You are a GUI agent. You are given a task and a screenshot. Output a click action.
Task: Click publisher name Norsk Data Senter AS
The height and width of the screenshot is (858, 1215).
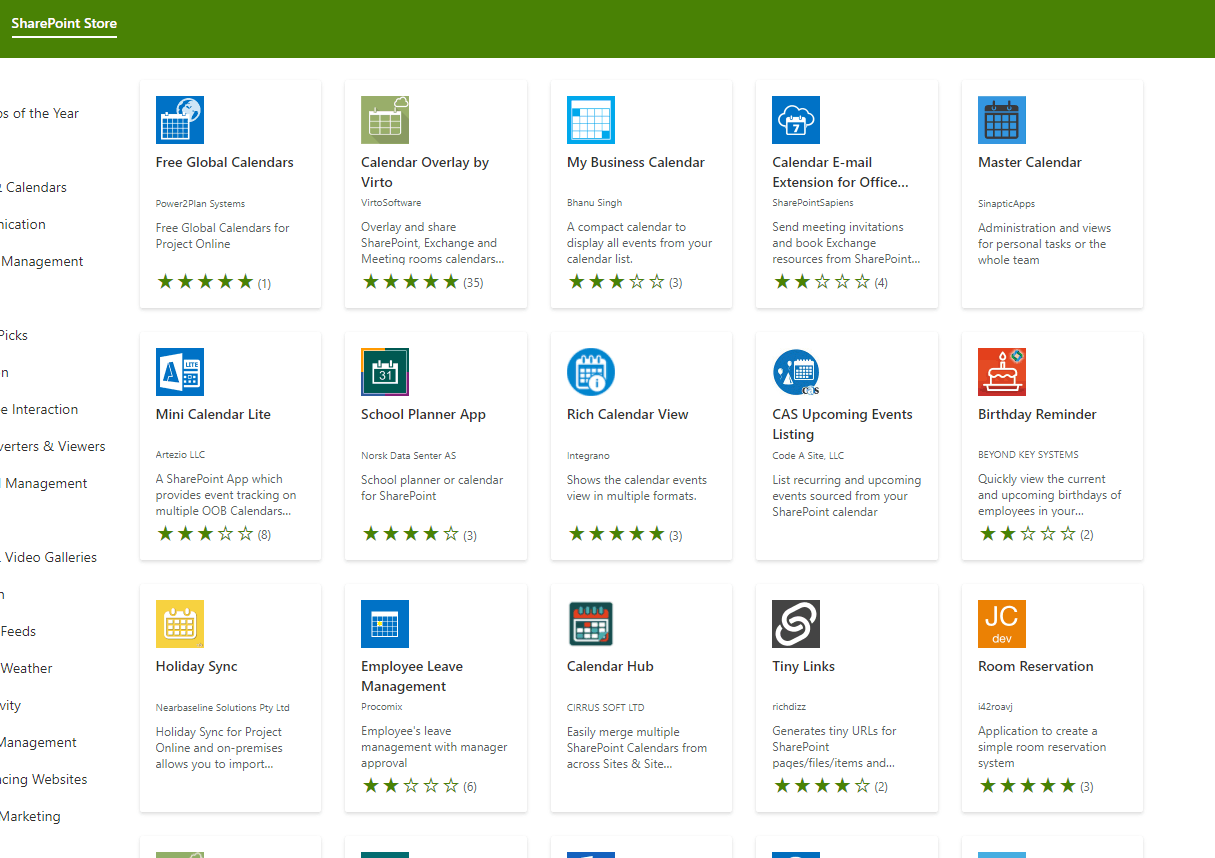[x=408, y=456]
